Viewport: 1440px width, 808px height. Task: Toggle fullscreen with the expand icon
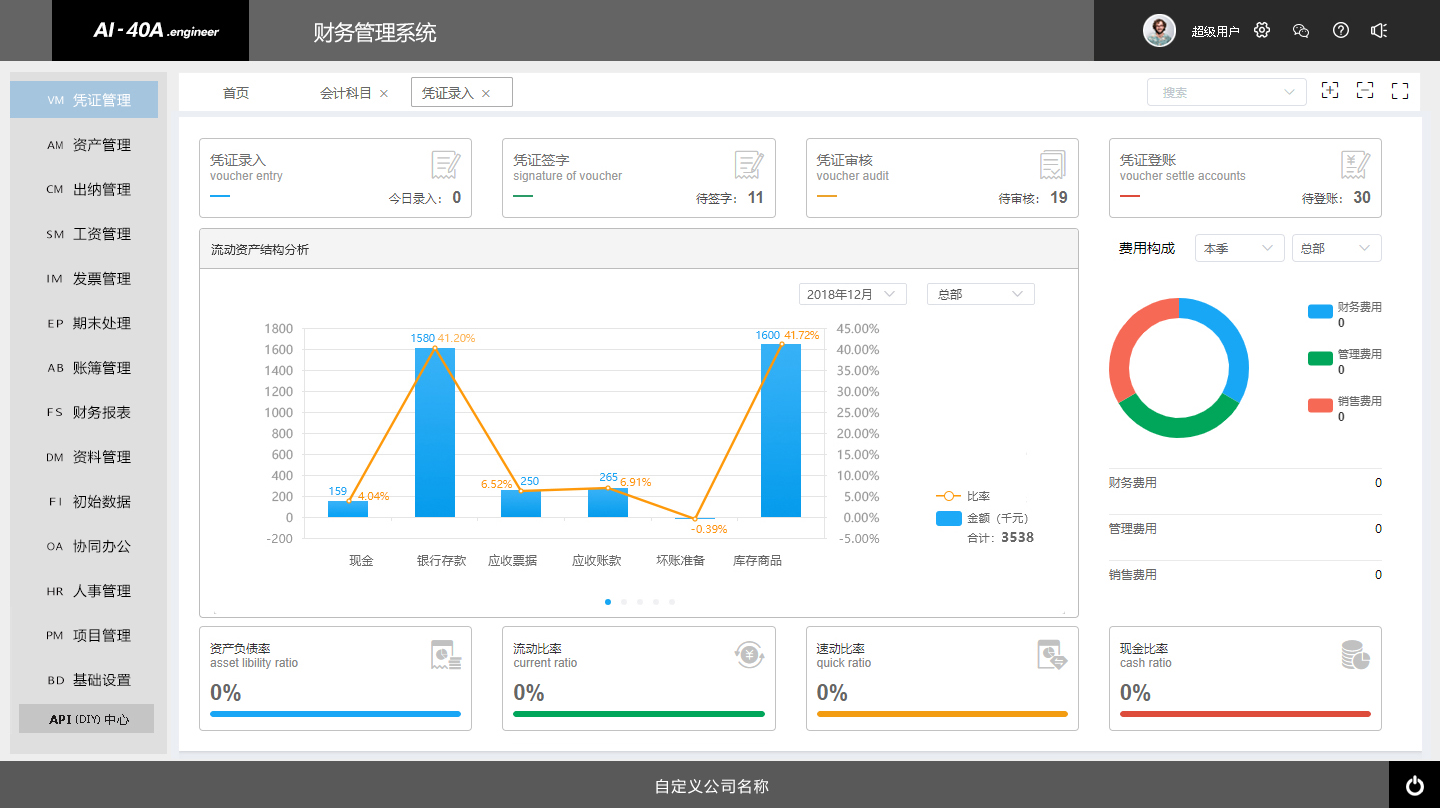pyautogui.click(x=1400, y=91)
